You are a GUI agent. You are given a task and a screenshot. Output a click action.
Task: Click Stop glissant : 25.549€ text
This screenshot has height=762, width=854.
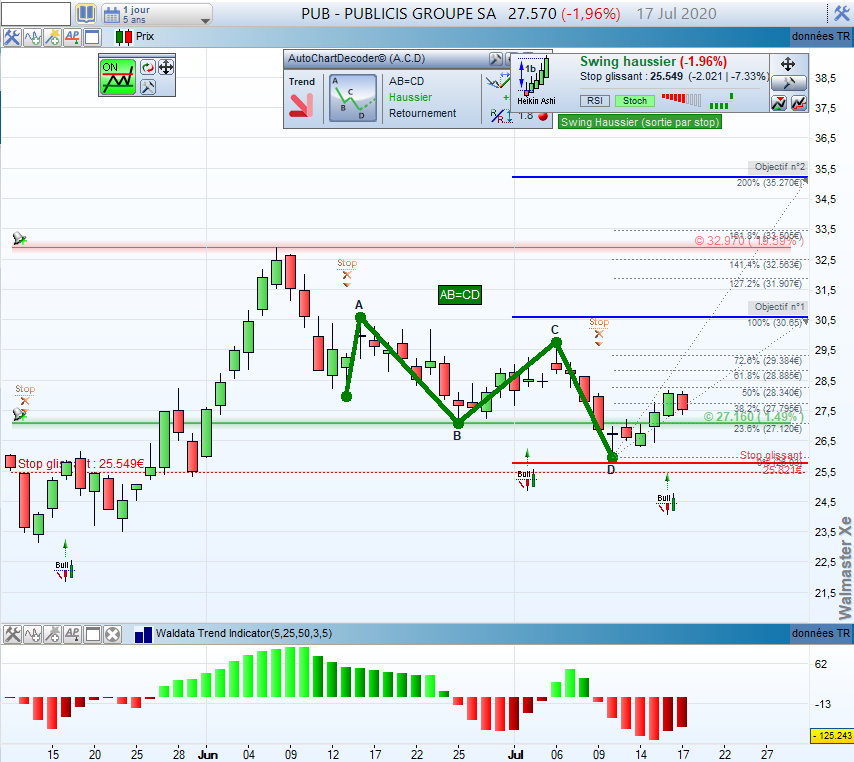click(x=81, y=464)
